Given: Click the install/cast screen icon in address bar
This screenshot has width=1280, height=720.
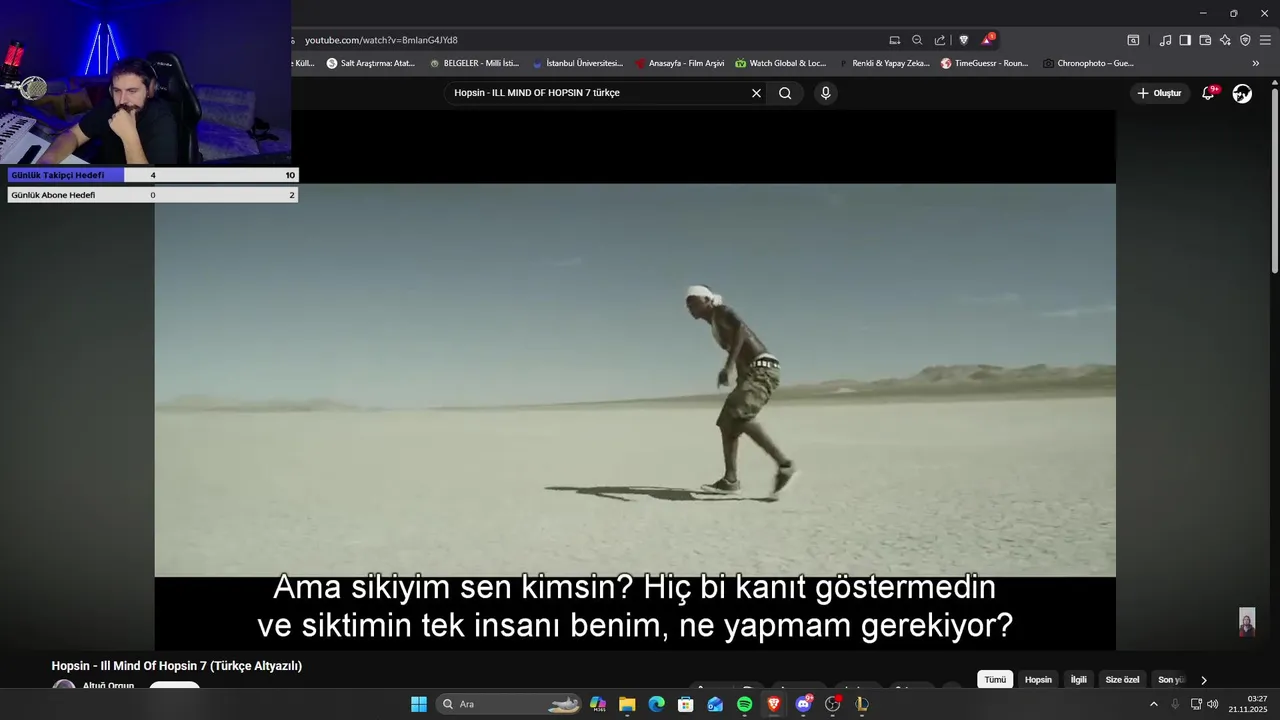Looking at the screenshot, I should [x=895, y=40].
